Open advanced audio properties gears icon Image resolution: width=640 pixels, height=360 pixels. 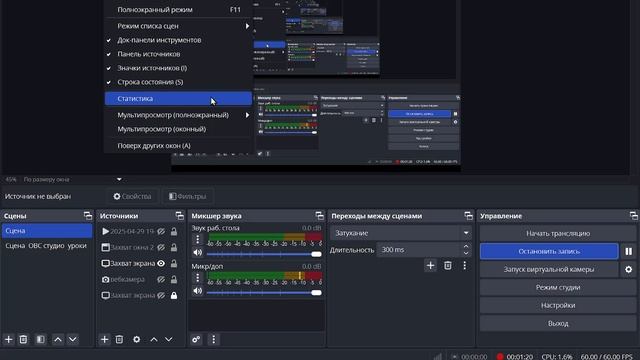(196, 339)
